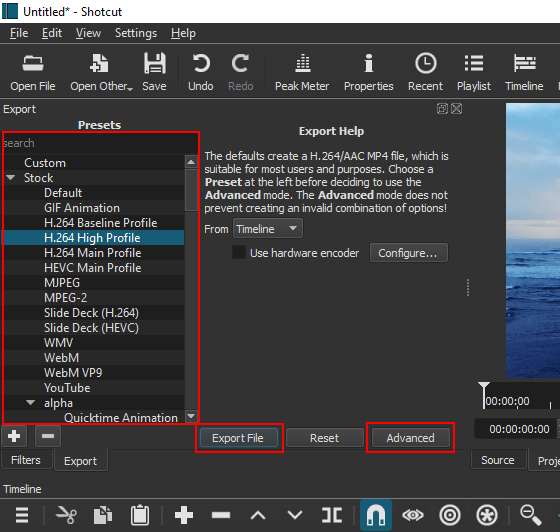
Task: Split at playhead on timeline toolbar
Action: pyautogui.click(x=332, y=515)
